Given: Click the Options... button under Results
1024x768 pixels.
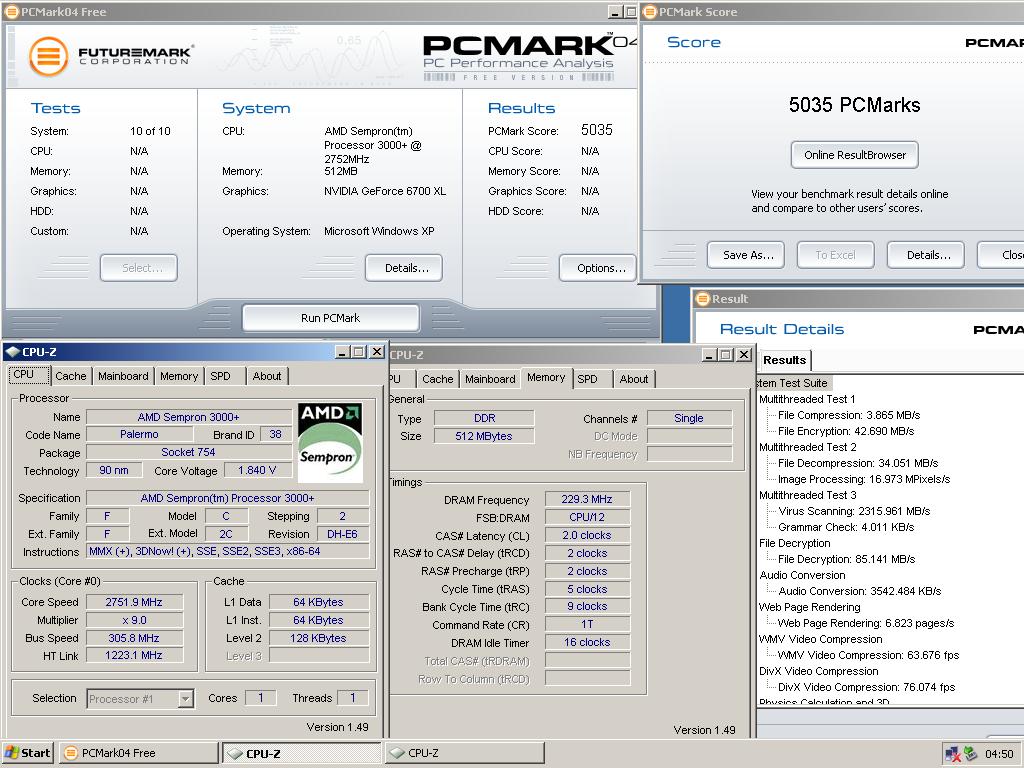Looking at the screenshot, I should tap(598, 268).
